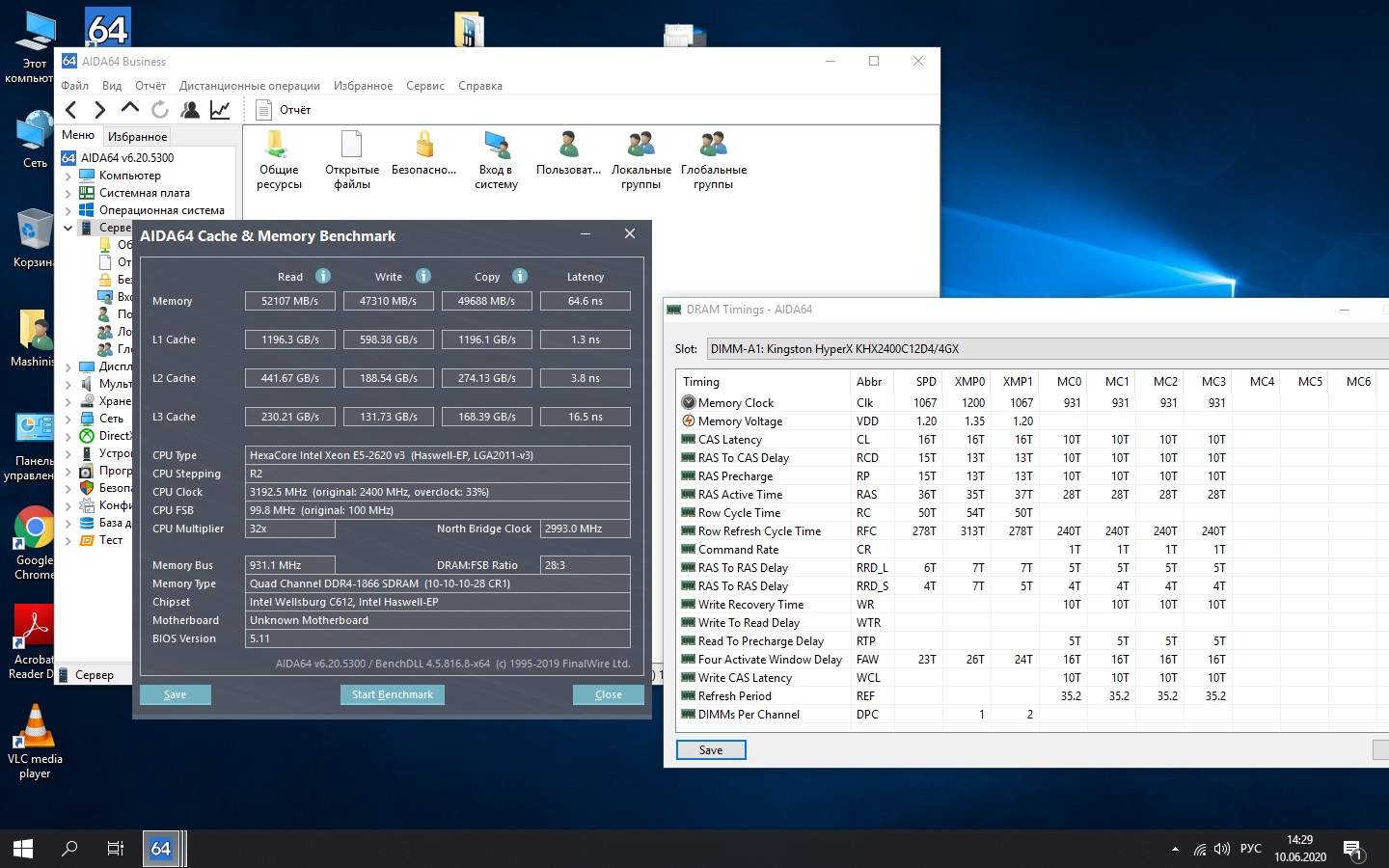
Task: Switch to the Избранное tab
Action: pos(137,137)
